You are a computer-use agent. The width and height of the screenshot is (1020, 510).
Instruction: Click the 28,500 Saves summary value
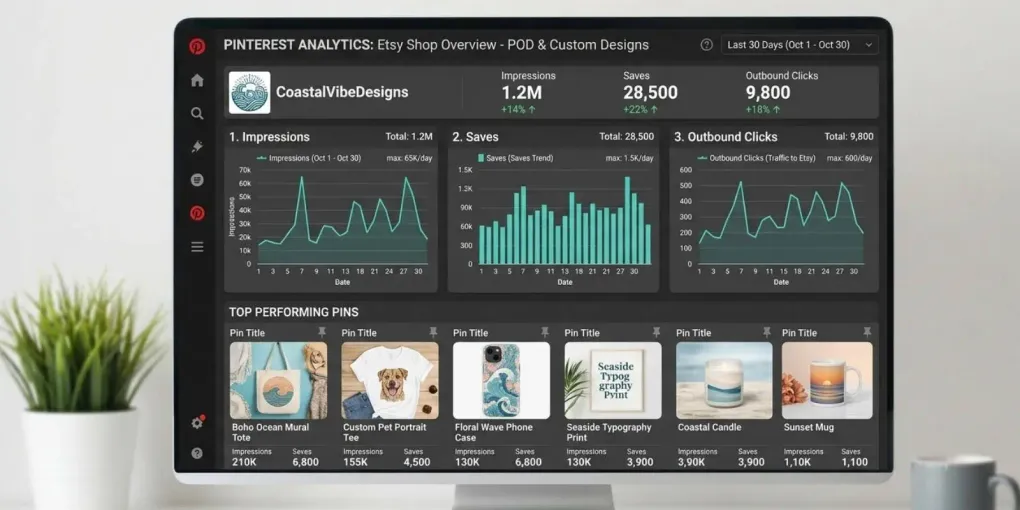click(650, 92)
